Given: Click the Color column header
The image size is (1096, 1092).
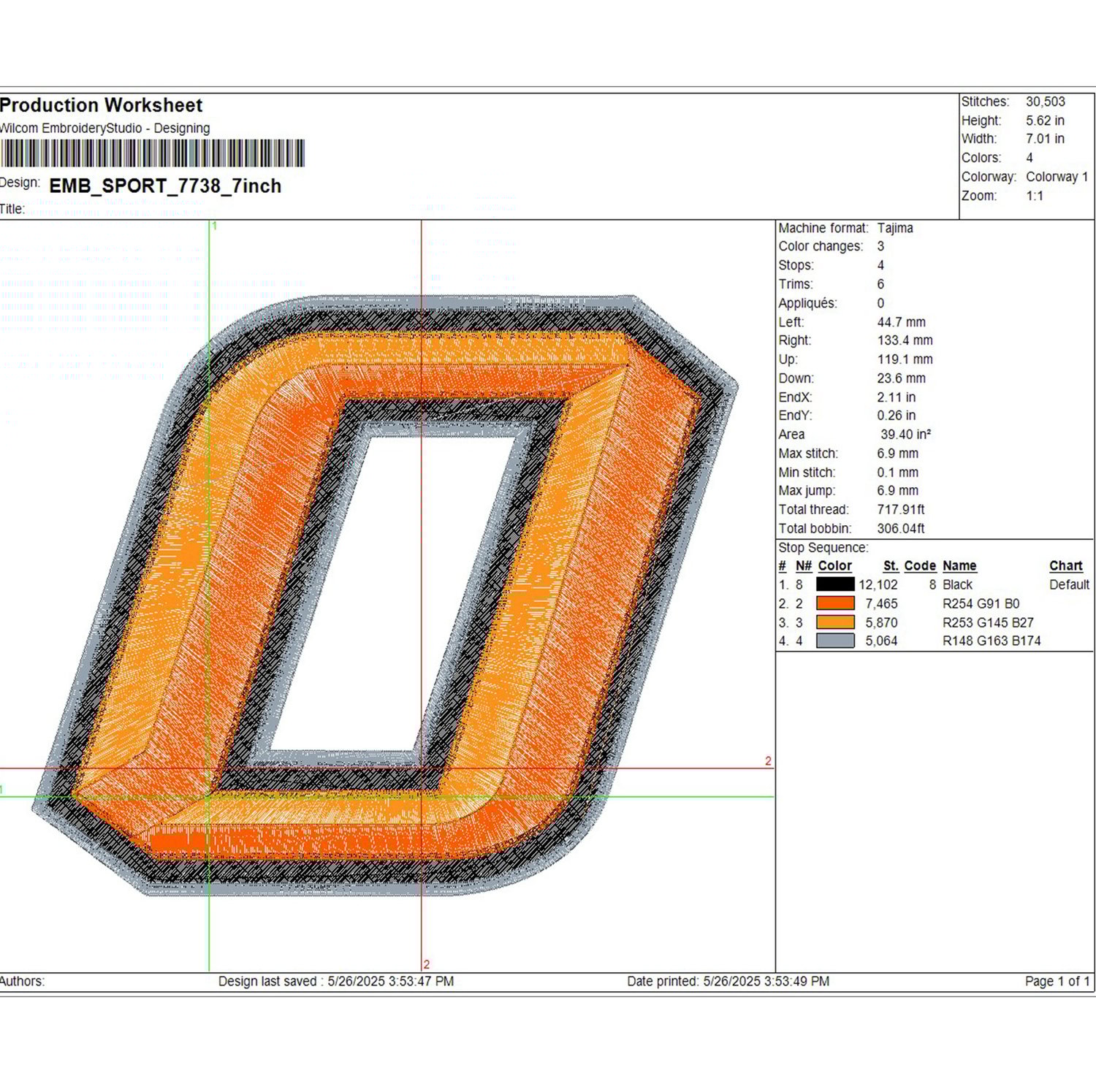Looking at the screenshot, I should [834, 566].
